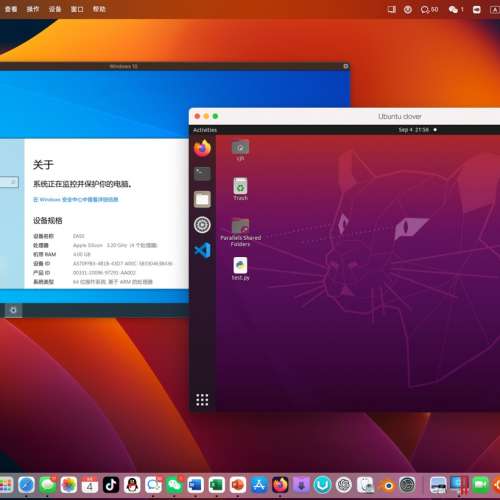This screenshot has width=500, height=500.
Task: Open the Ubuntu clock showing Sep 4
Action: coord(414,130)
